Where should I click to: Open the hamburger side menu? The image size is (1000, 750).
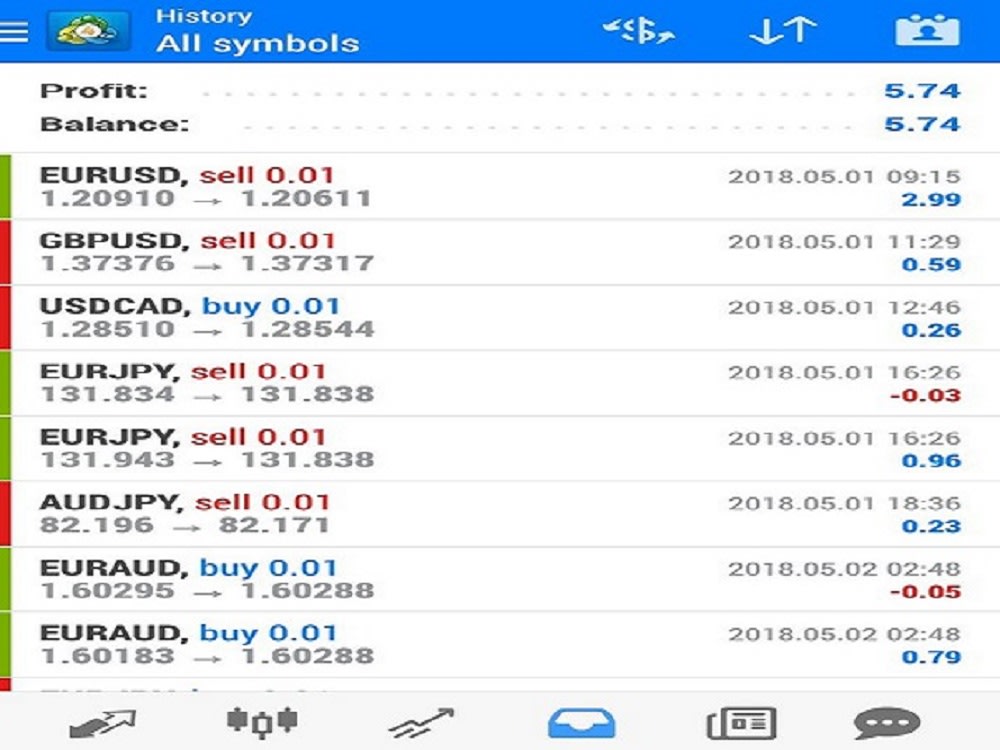point(14,32)
